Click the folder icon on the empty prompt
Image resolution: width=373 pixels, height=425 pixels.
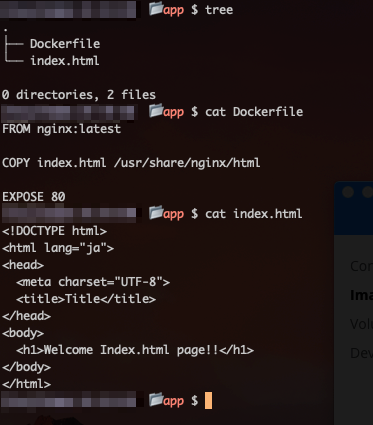point(156,399)
